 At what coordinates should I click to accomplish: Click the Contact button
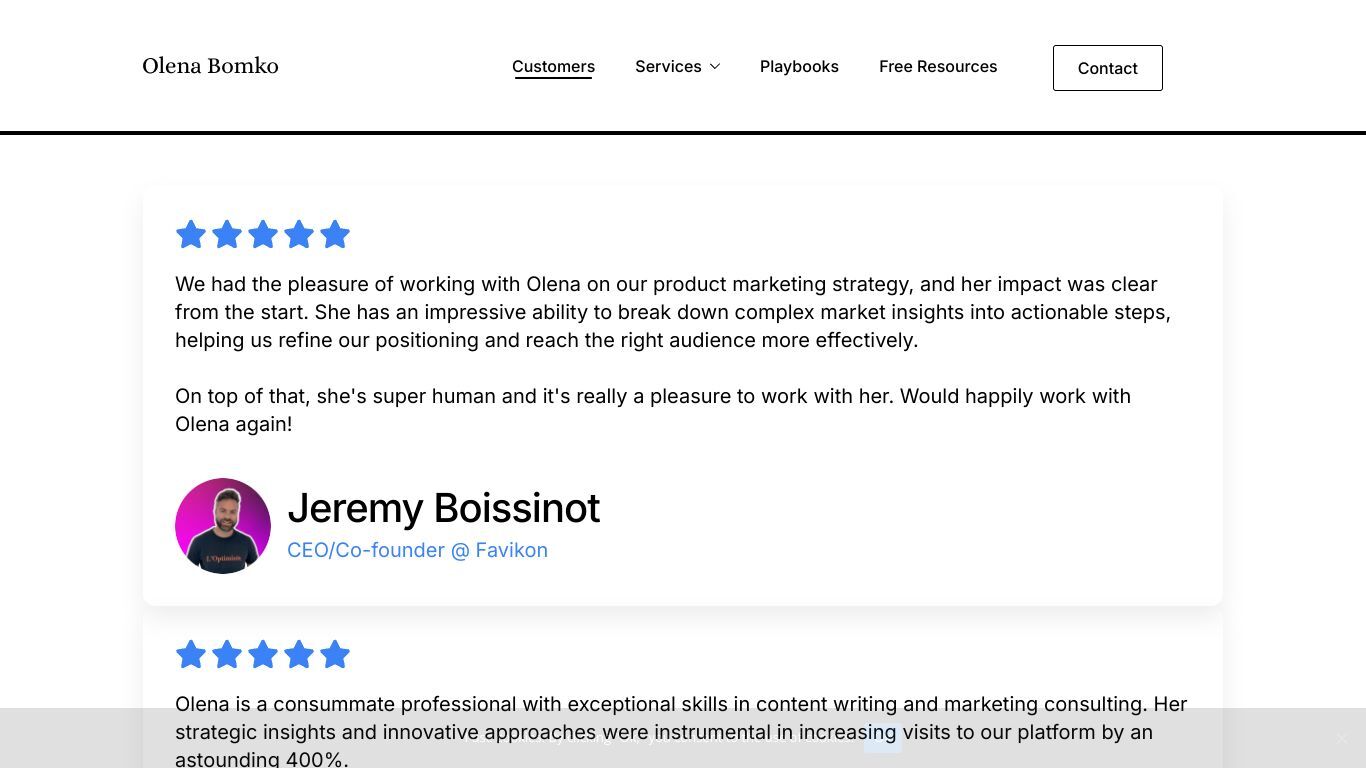(1107, 68)
